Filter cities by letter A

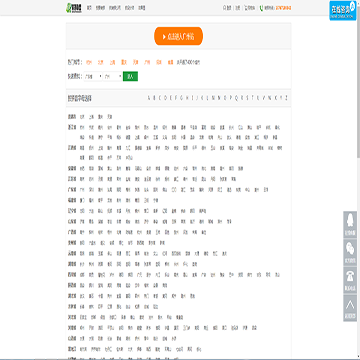click(x=149, y=98)
